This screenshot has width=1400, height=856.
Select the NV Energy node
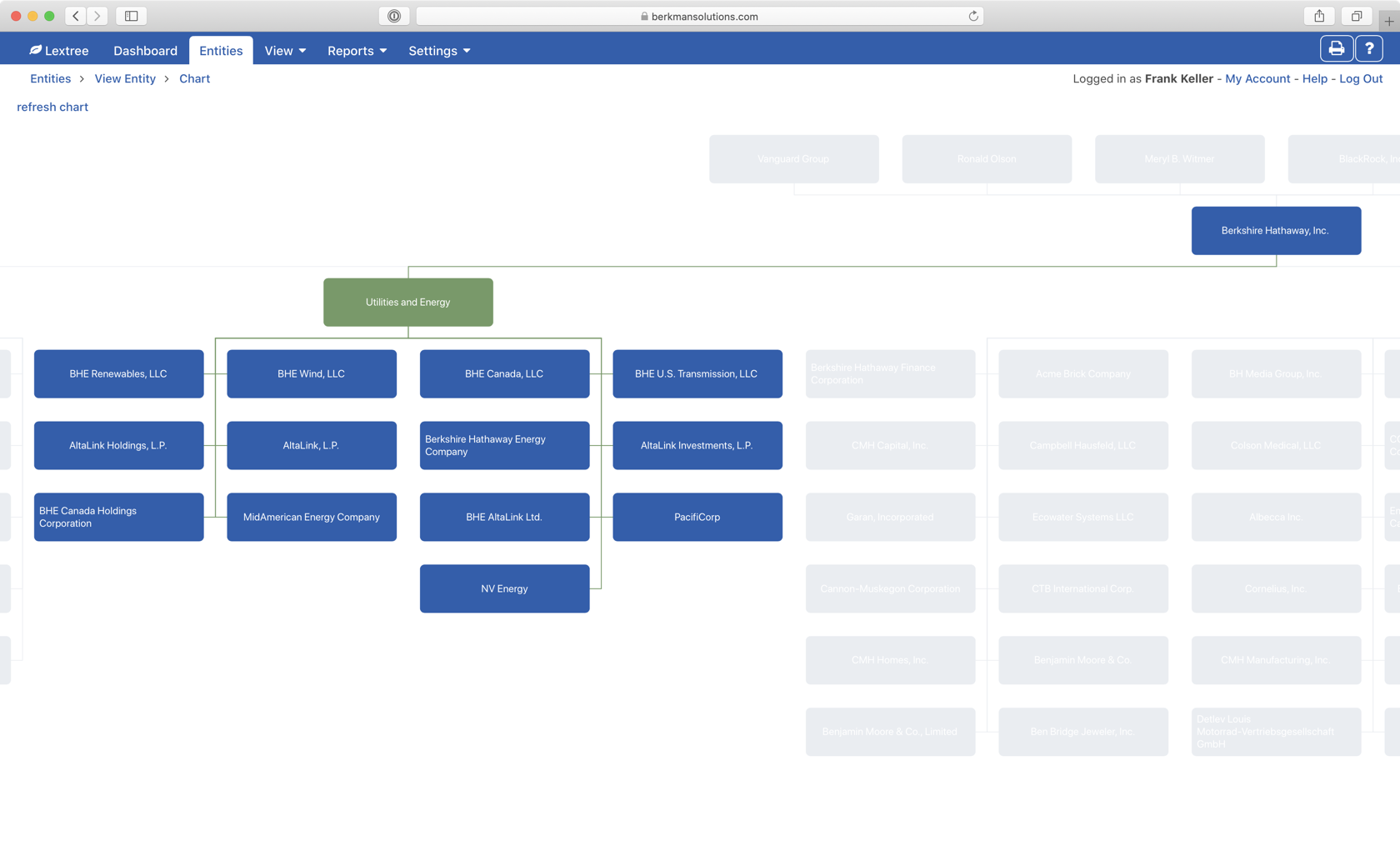[504, 589]
